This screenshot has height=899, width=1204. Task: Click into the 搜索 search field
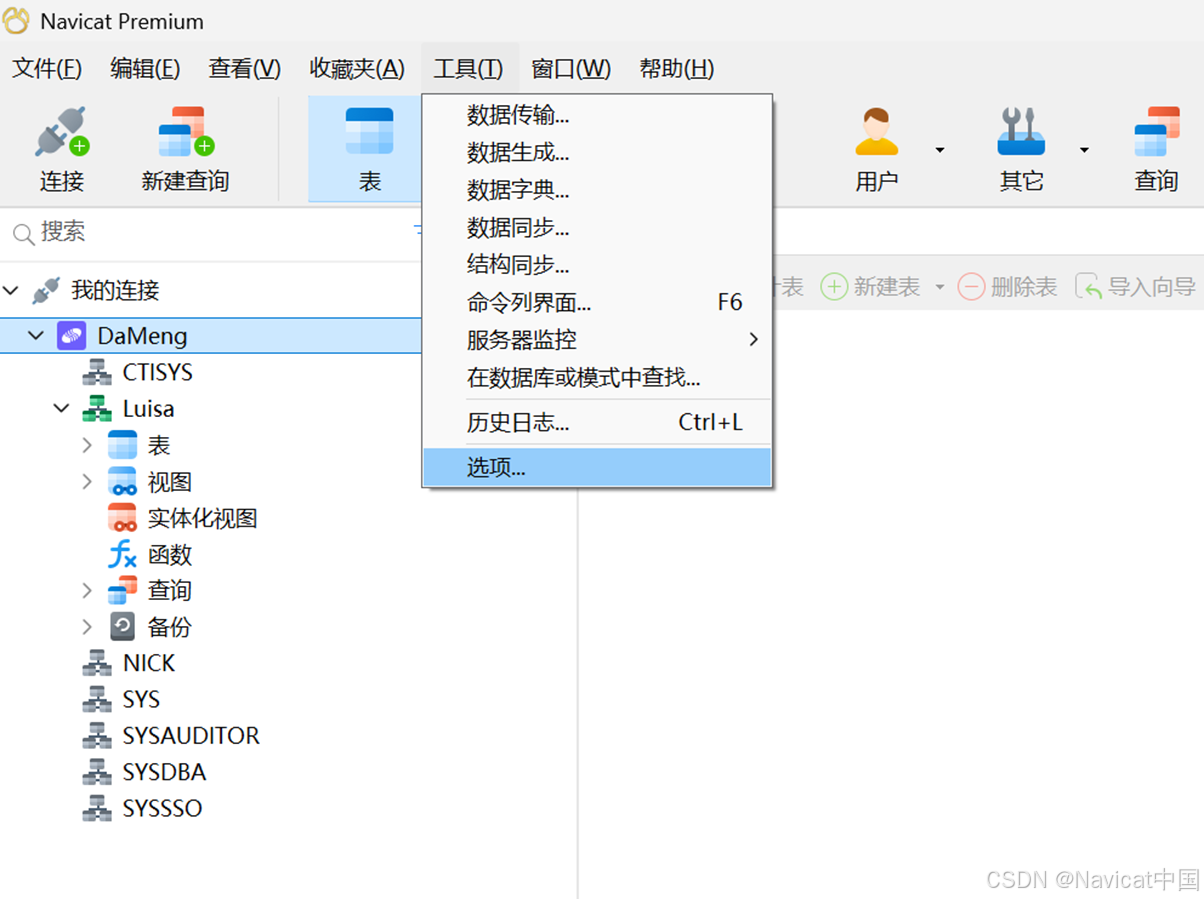pos(210,234)
